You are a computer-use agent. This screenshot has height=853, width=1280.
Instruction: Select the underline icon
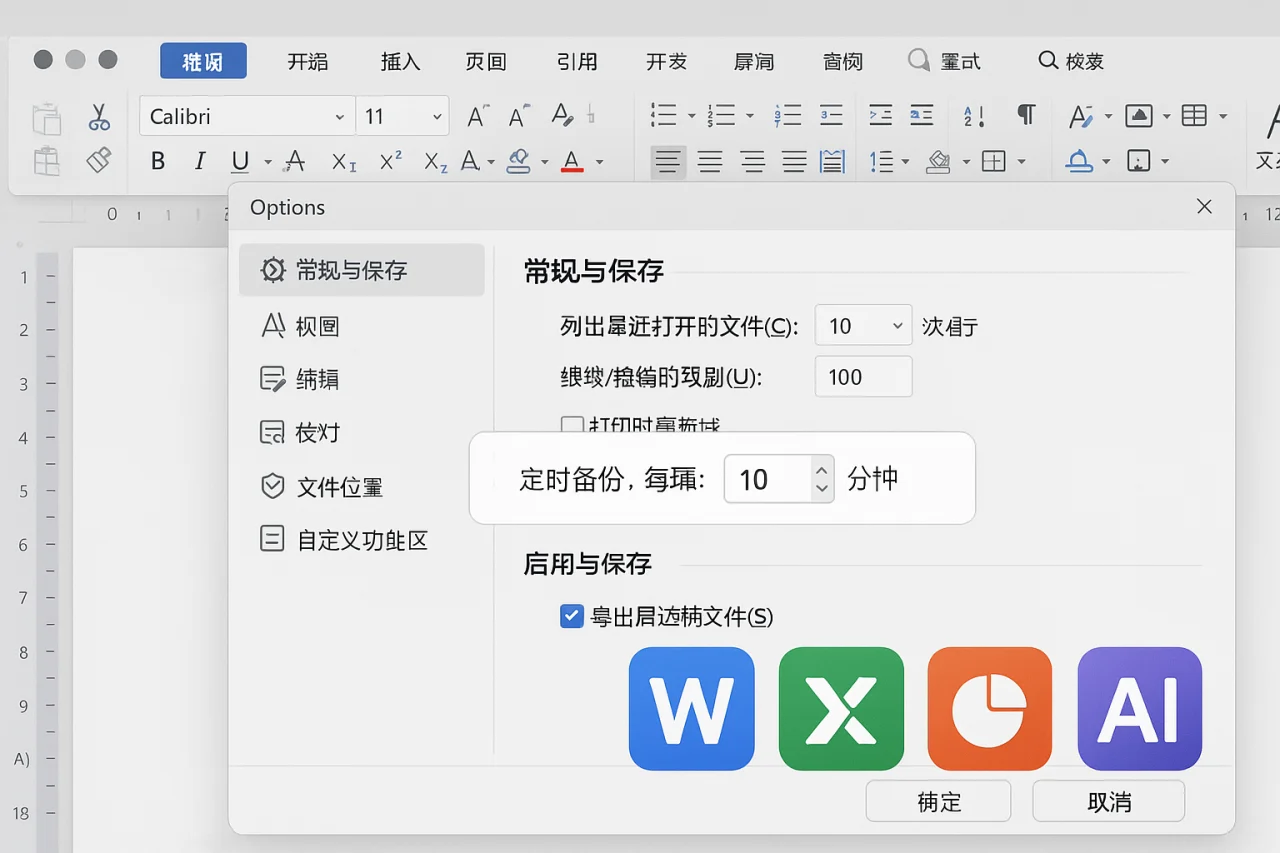tap(240, 161)
